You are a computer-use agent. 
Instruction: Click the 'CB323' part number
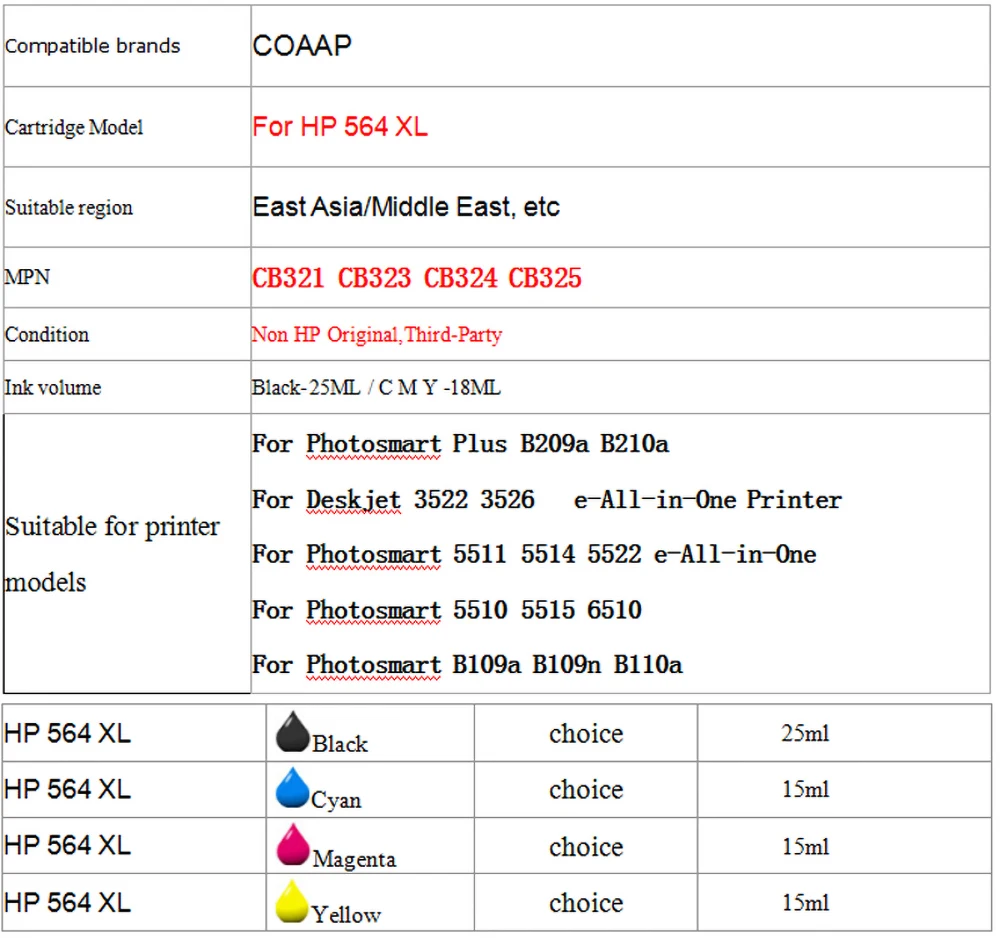click(x=374, y=278)
